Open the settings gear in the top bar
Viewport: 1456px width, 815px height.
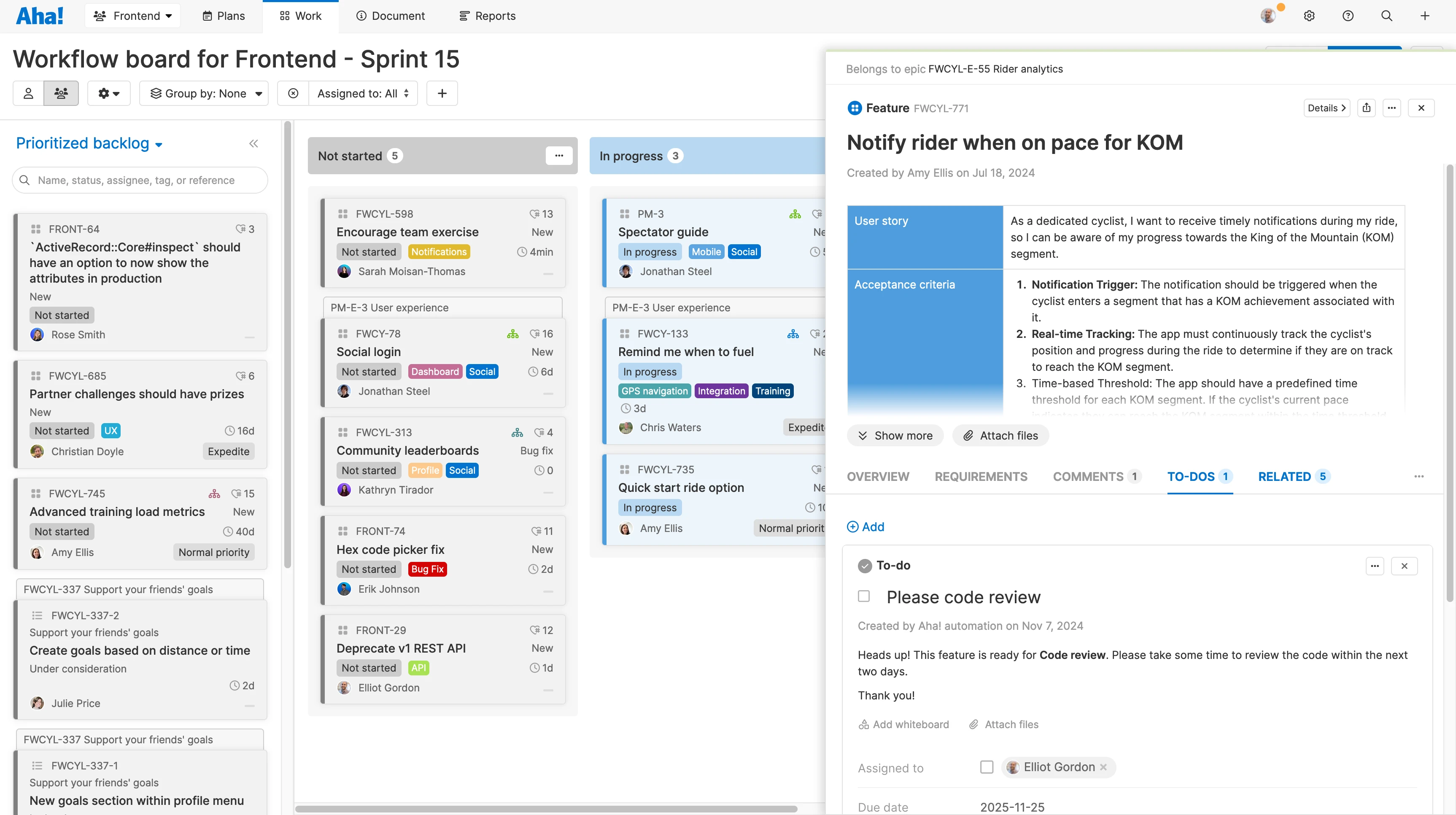click(x=1309, y=15)
